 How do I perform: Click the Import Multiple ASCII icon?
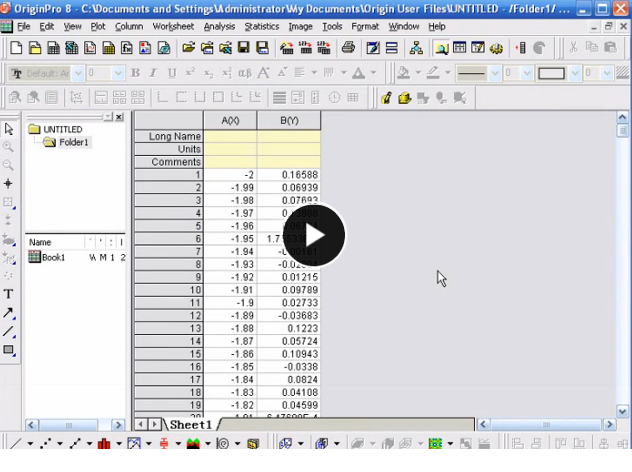pos(324,48)
